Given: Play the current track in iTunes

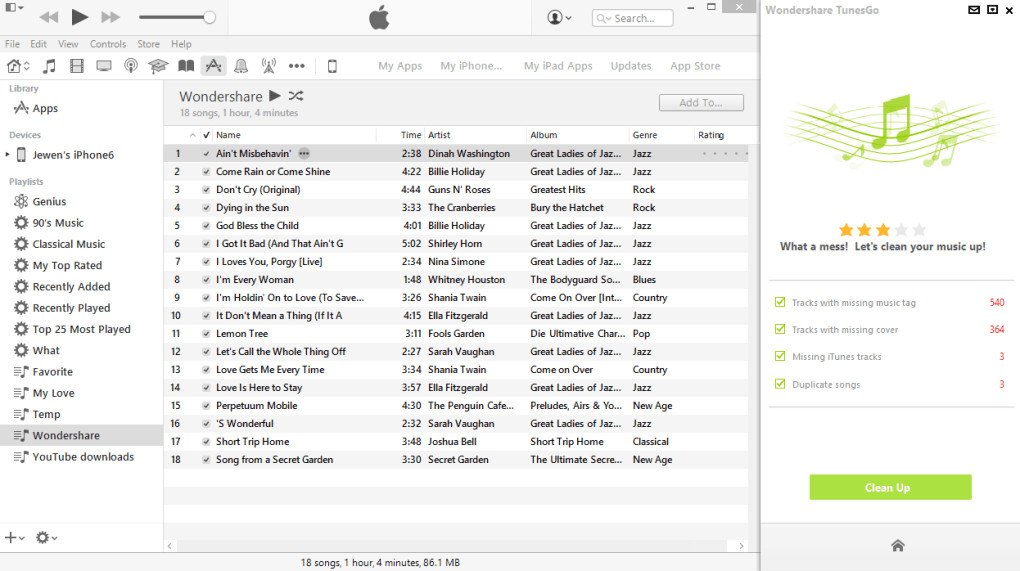Looking at the screenshot, I should [79, 17].
